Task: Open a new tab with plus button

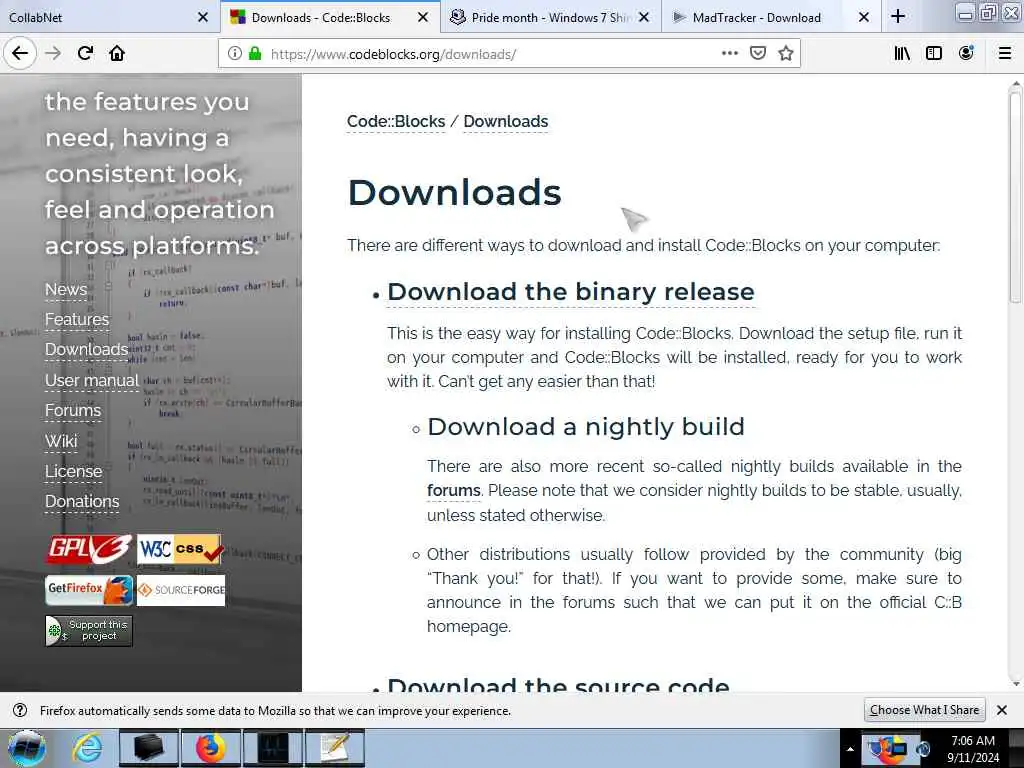Action: (x=898, y=16)
